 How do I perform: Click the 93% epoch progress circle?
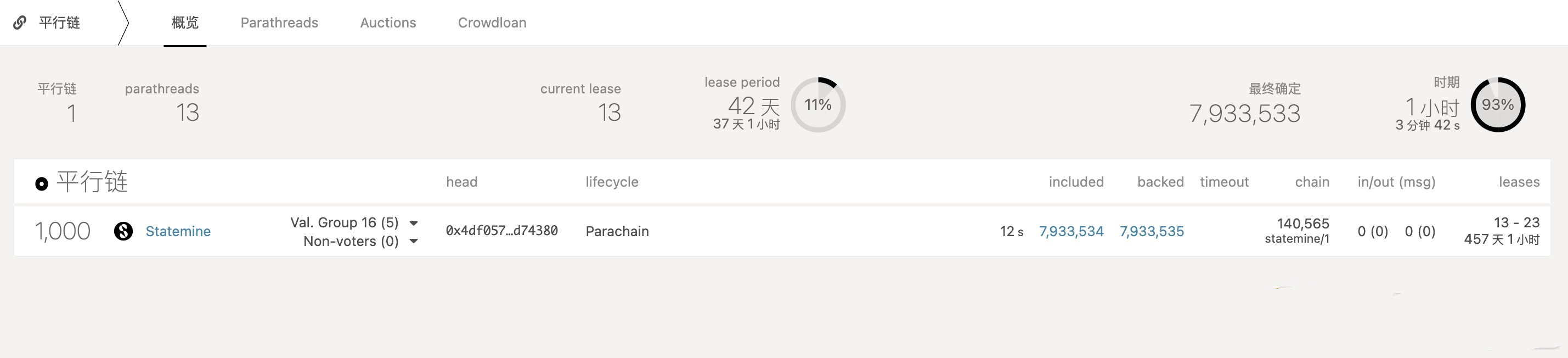pyautogui.click(x=1498, y=105)
